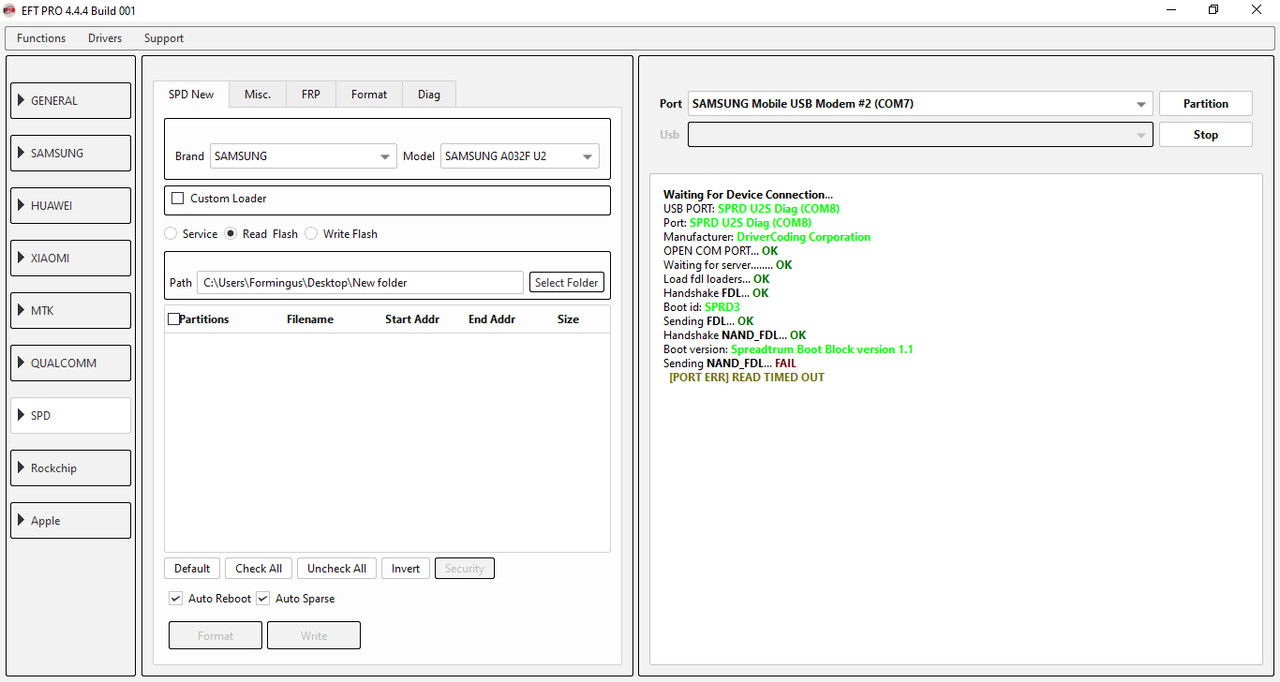Viewport: 1280px width, 682px height.
Task: Expand the Apple sidebar section
Action: pos(71,521)
